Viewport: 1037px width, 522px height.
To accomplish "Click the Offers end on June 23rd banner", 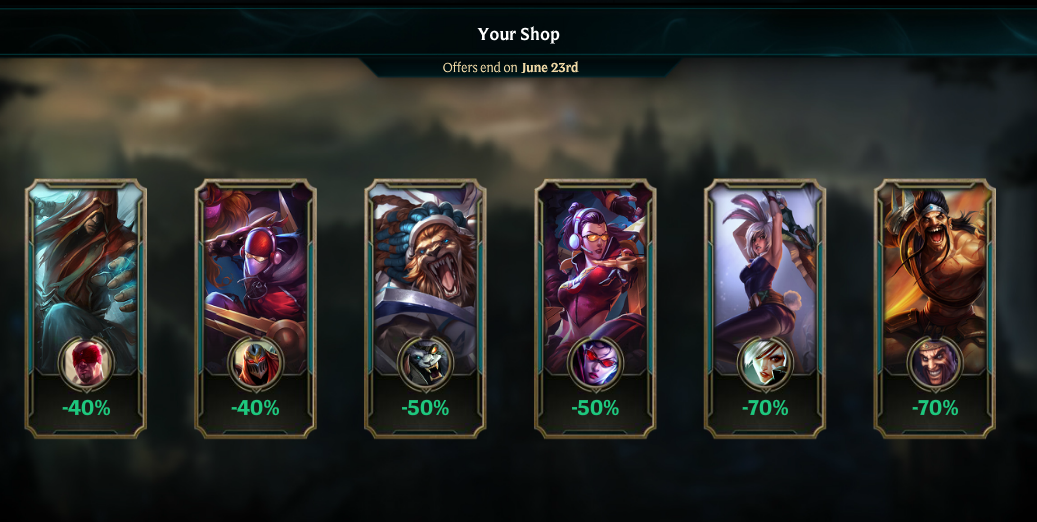I will pyautogui.click(x=511, y=67).
